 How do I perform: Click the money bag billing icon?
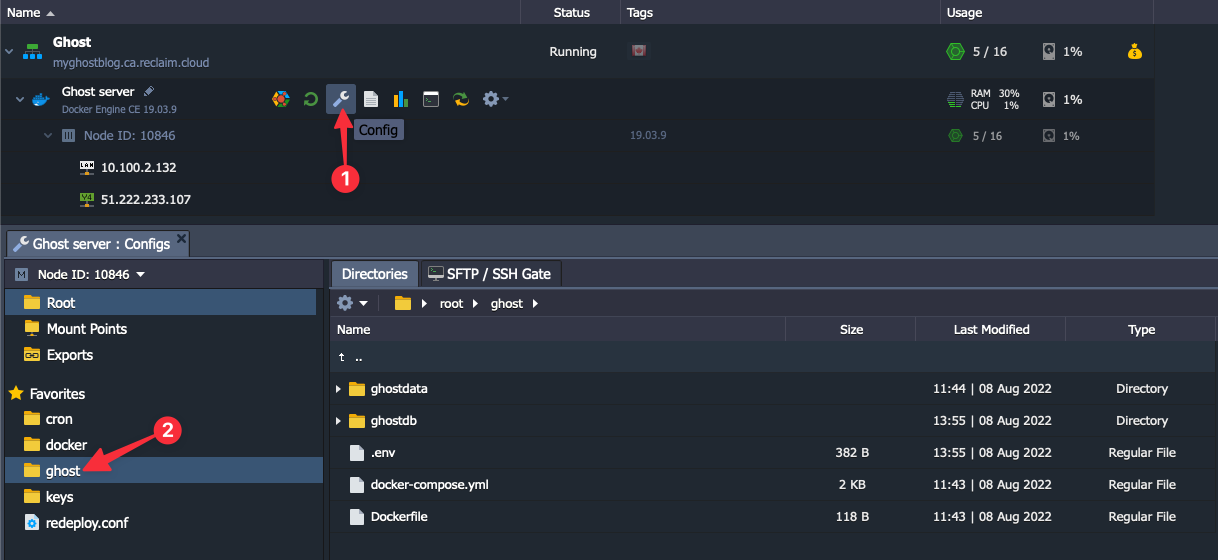pyautogui.click(x=1134, y=51)
